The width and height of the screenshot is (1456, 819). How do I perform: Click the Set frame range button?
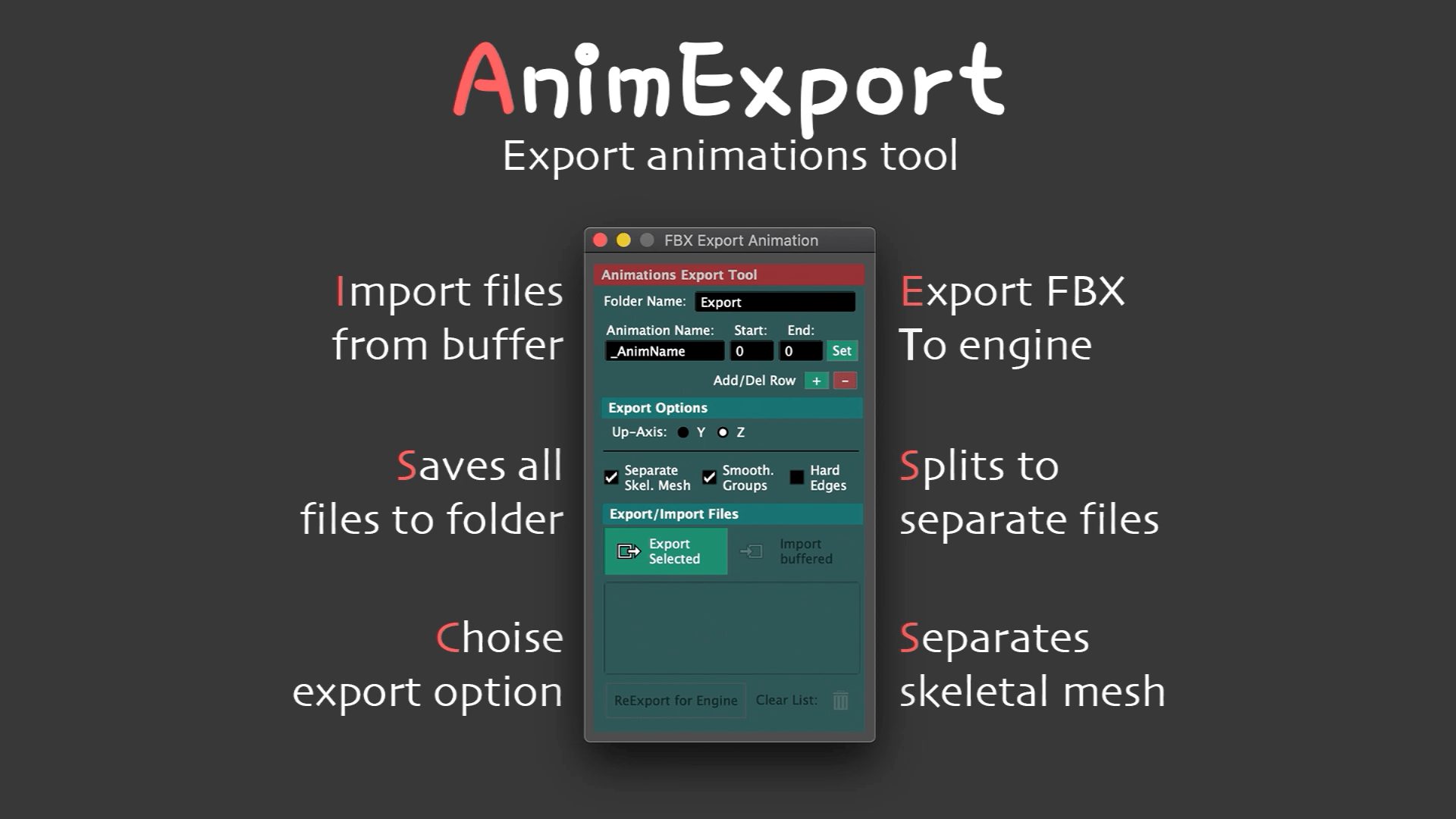coord(841,350)
